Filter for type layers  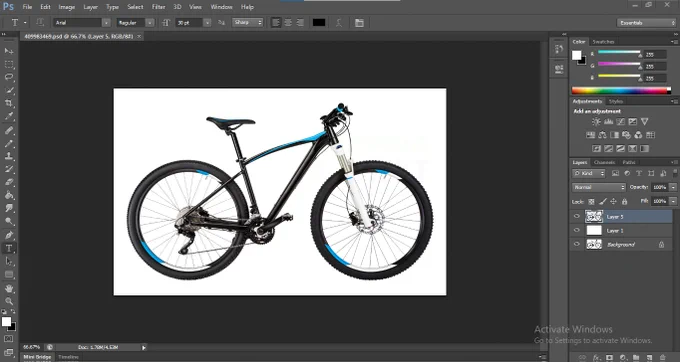pyautogui.click(x=639, y=173)
